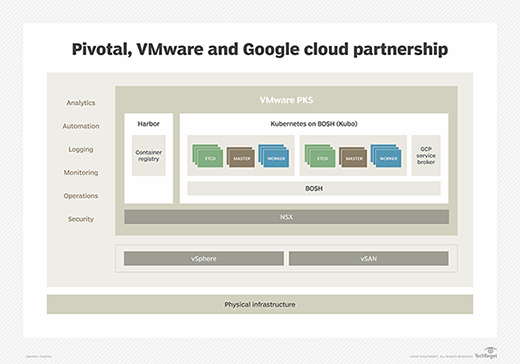Select the brown MASTER block nearest Harbor
The width and height of the screenshot is (520, 364).
pyautogui.click(x=241, y=157)
